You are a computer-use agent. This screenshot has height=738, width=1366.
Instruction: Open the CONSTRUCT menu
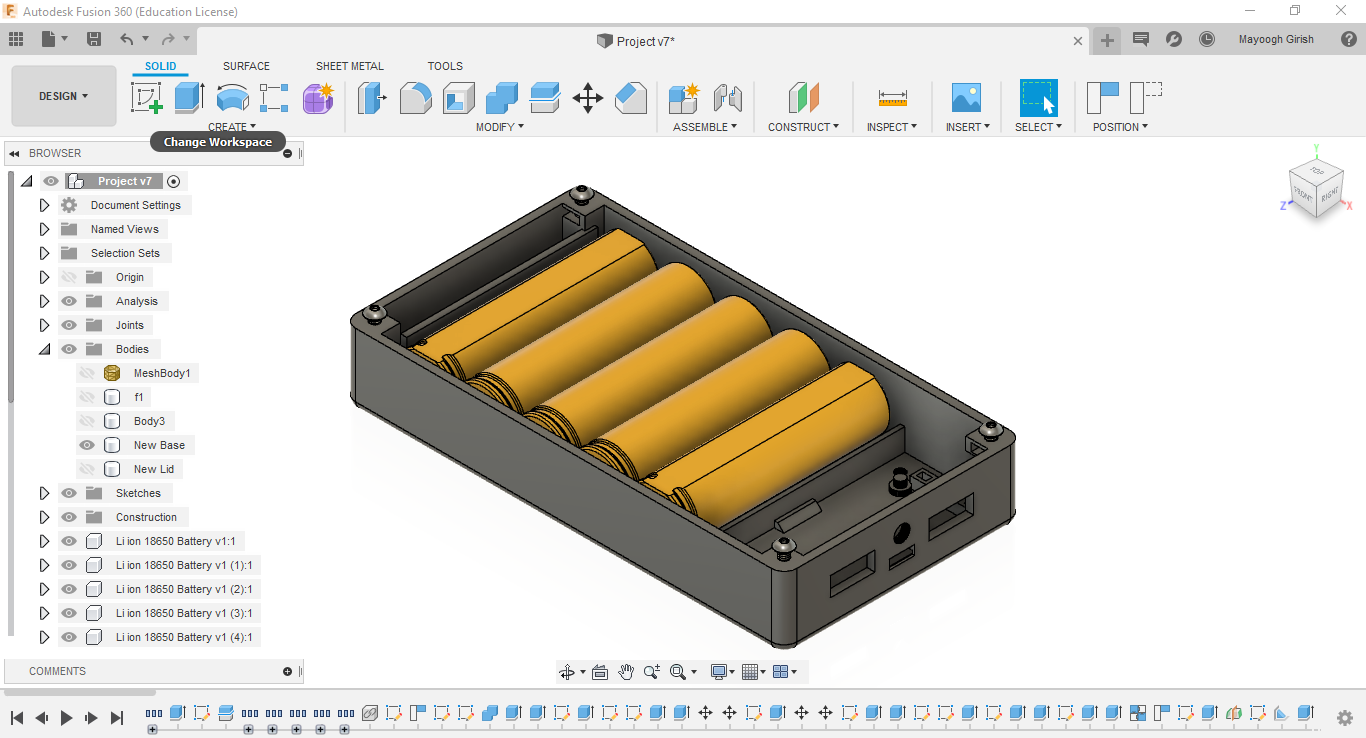click(804, 127)
